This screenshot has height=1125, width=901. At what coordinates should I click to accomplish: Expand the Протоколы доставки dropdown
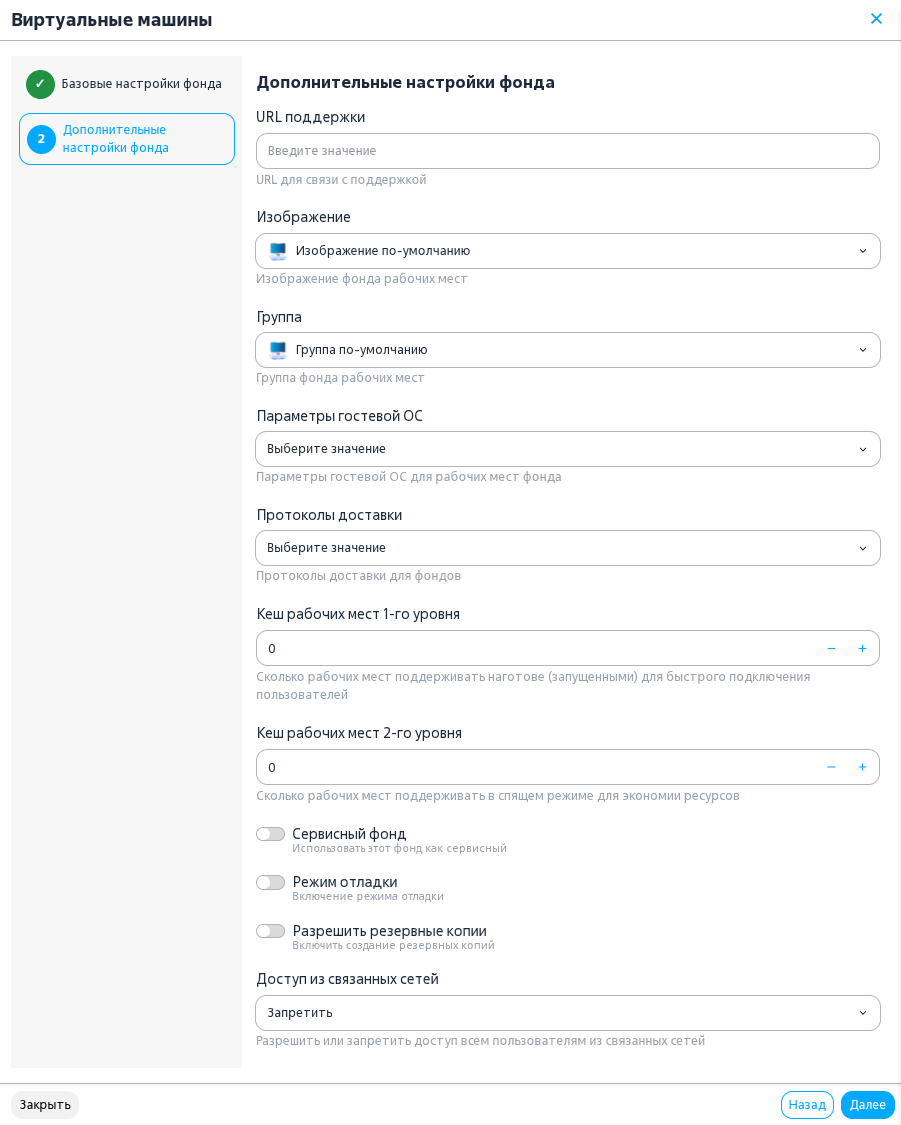click(x=567, y=548)
